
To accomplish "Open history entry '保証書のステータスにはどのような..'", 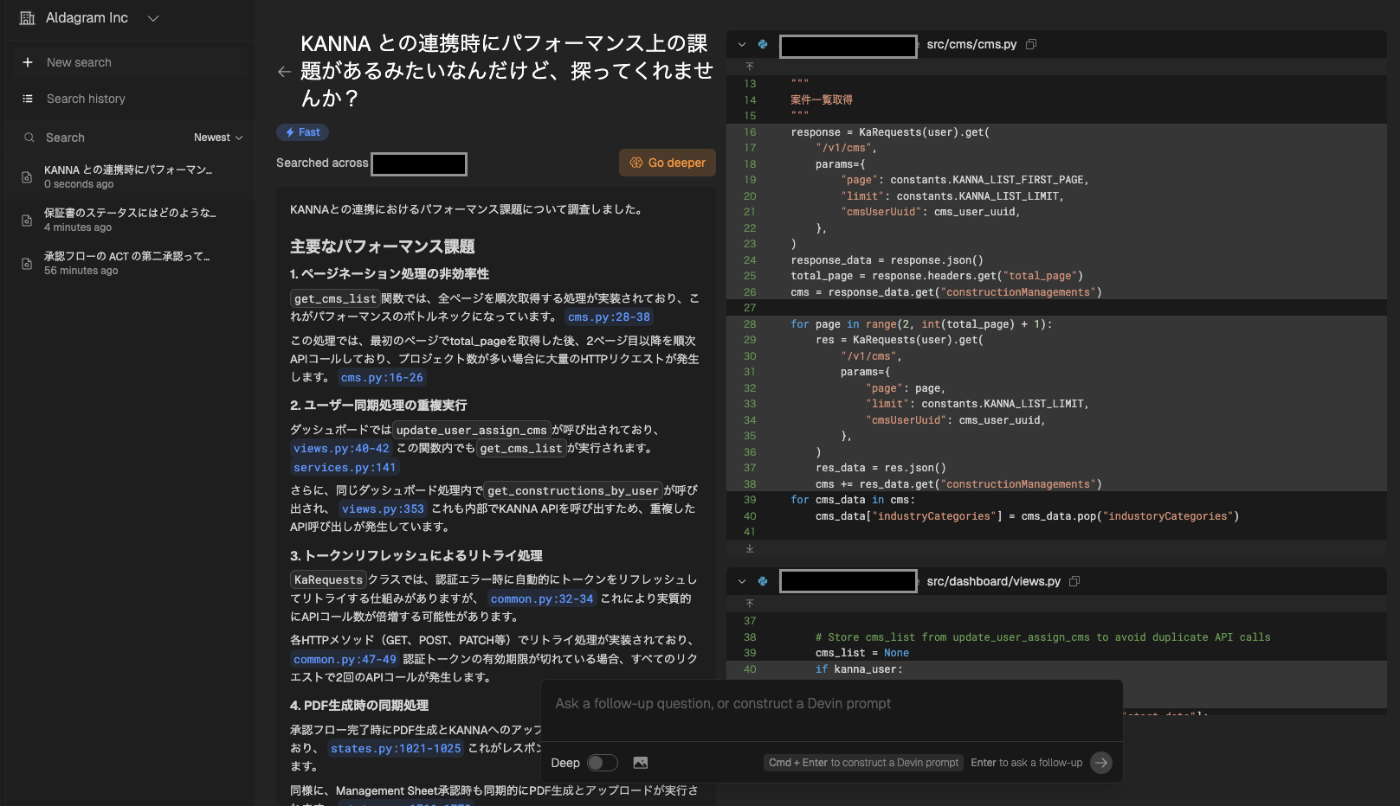I will [128, 219].
